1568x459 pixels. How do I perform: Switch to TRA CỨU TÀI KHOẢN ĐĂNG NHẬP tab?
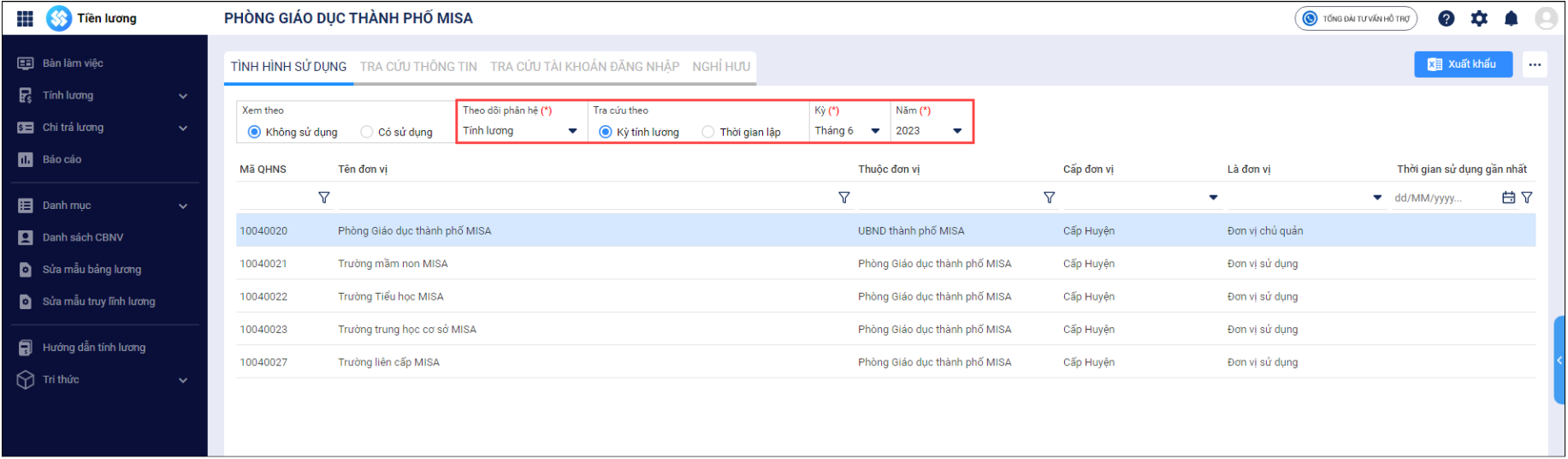coord(584,67)
